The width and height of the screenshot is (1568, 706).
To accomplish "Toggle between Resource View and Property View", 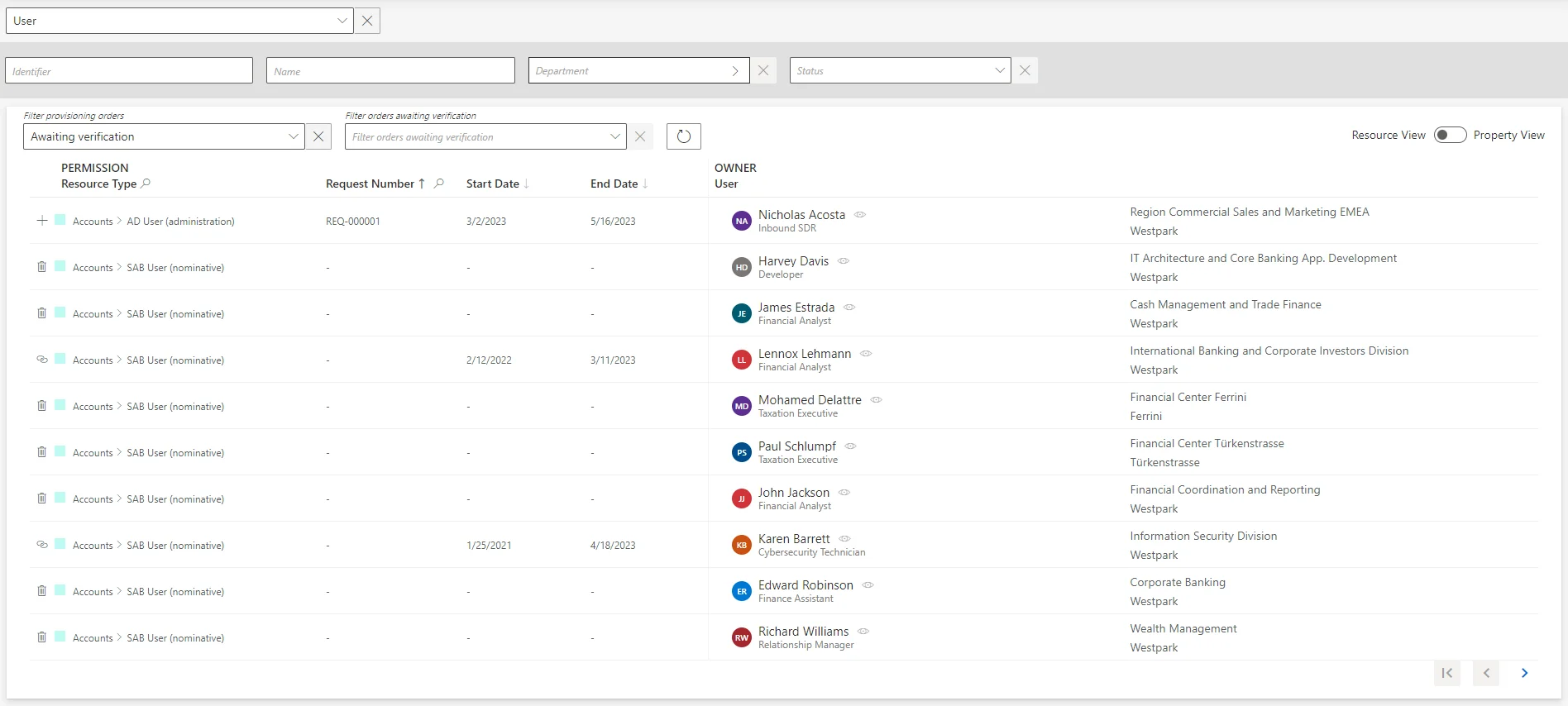I will pos(1450,135).
